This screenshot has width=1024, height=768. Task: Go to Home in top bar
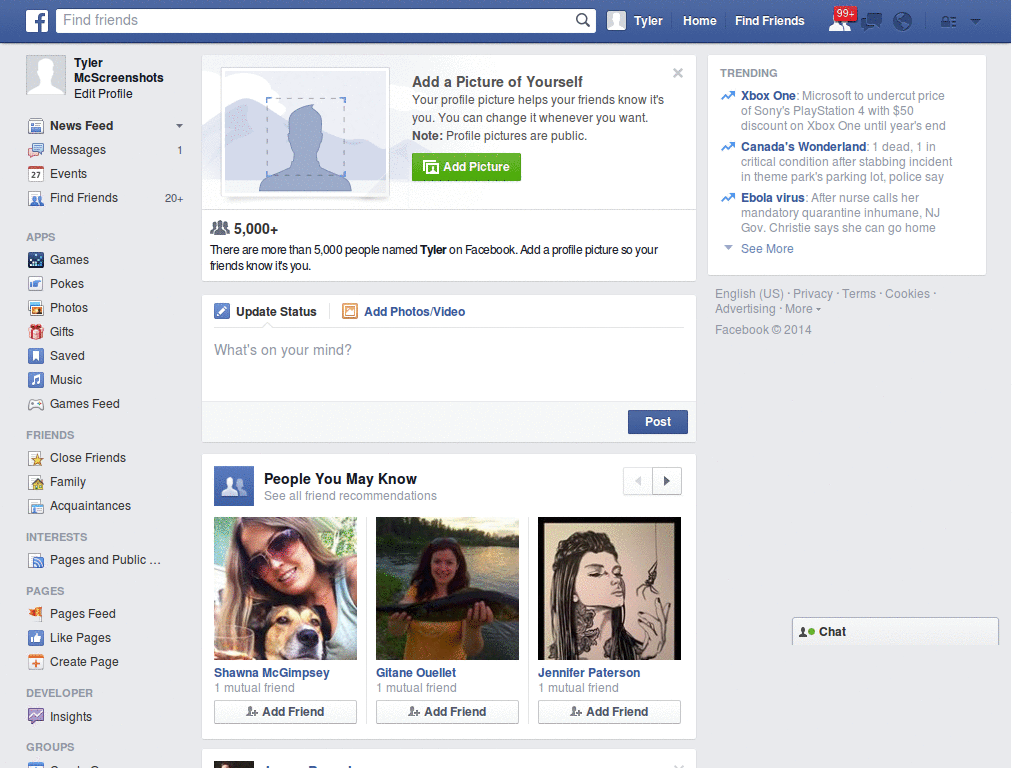click(x=699, y=21)
